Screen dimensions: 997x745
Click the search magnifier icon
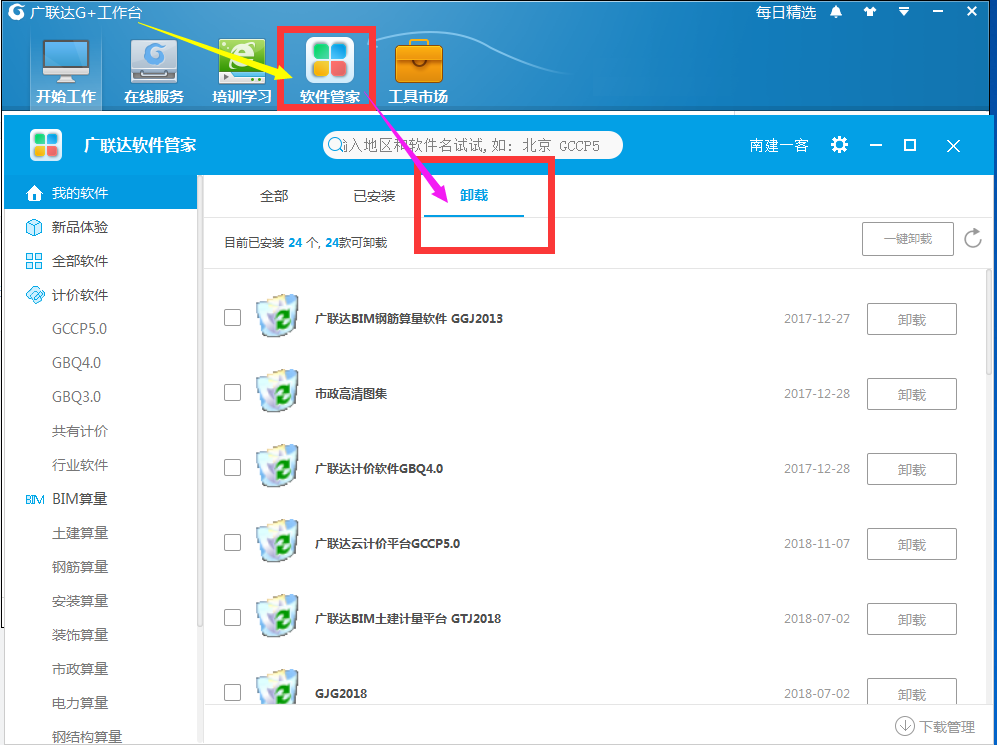click(335, 145)
